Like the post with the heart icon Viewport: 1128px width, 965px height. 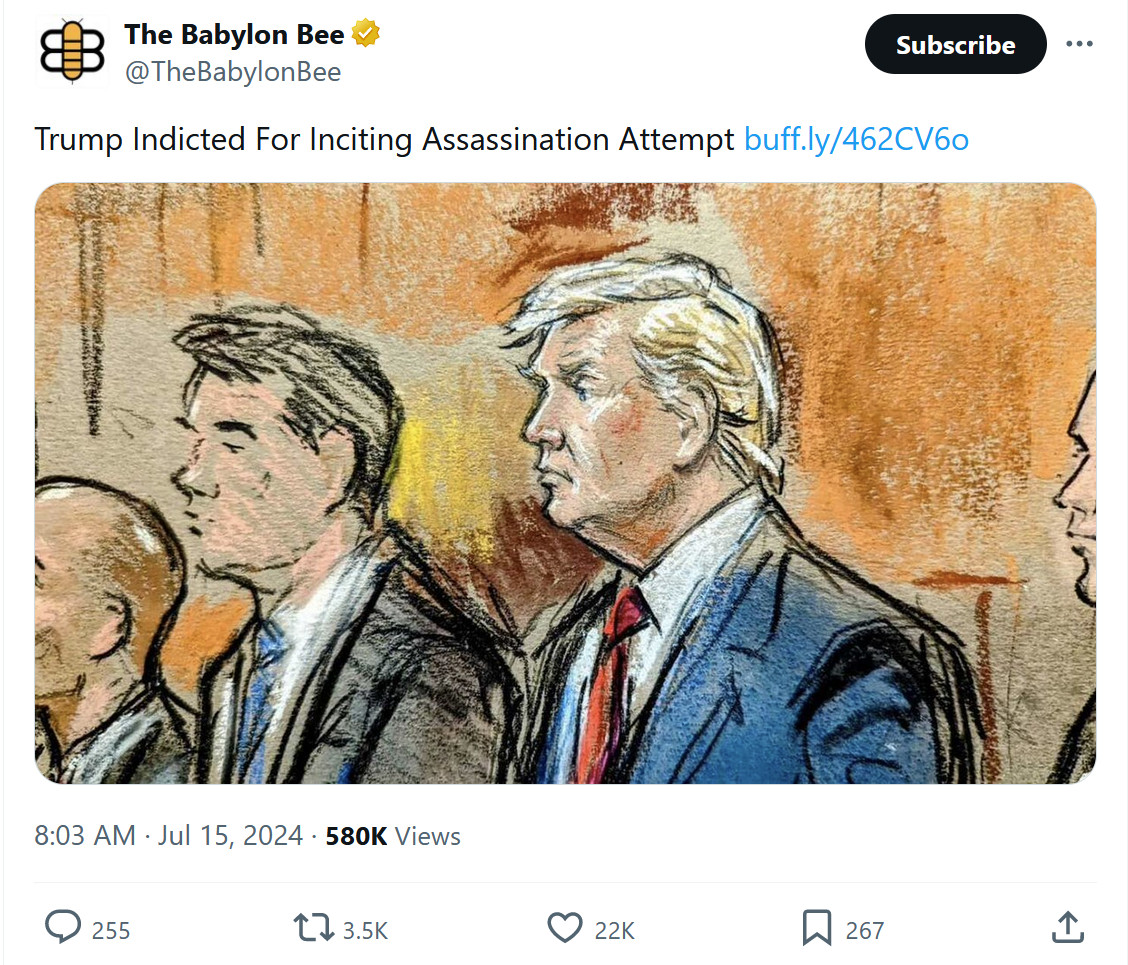pyautogui.click(x=564, y=928)
